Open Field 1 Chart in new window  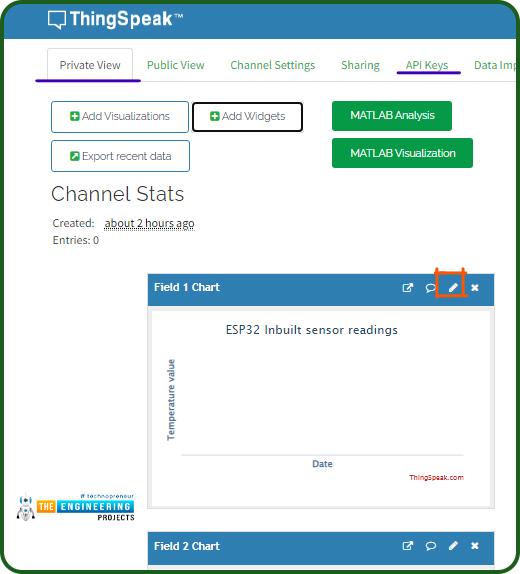tap(408, 288)
